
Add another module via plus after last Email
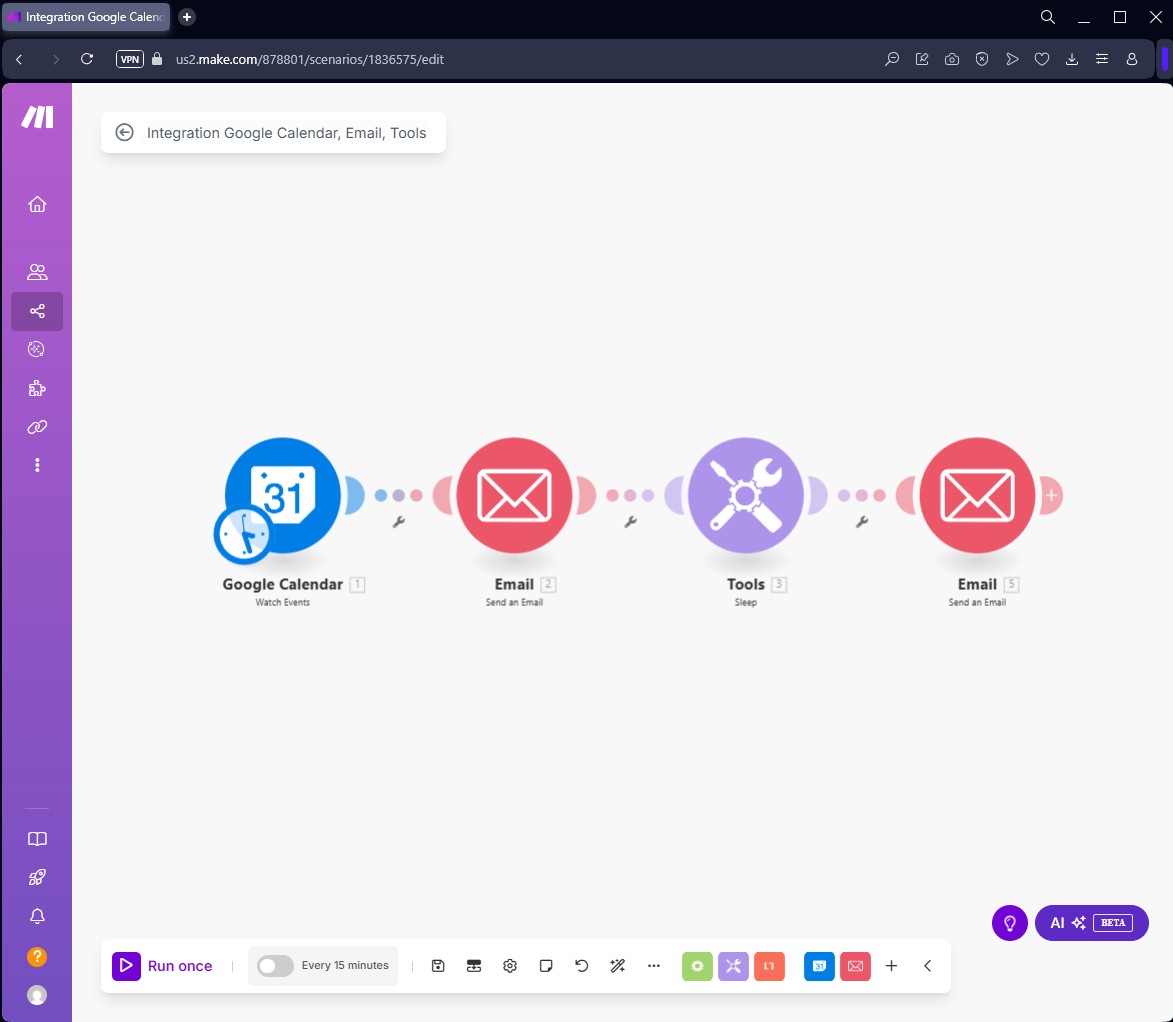(1051, 495)
